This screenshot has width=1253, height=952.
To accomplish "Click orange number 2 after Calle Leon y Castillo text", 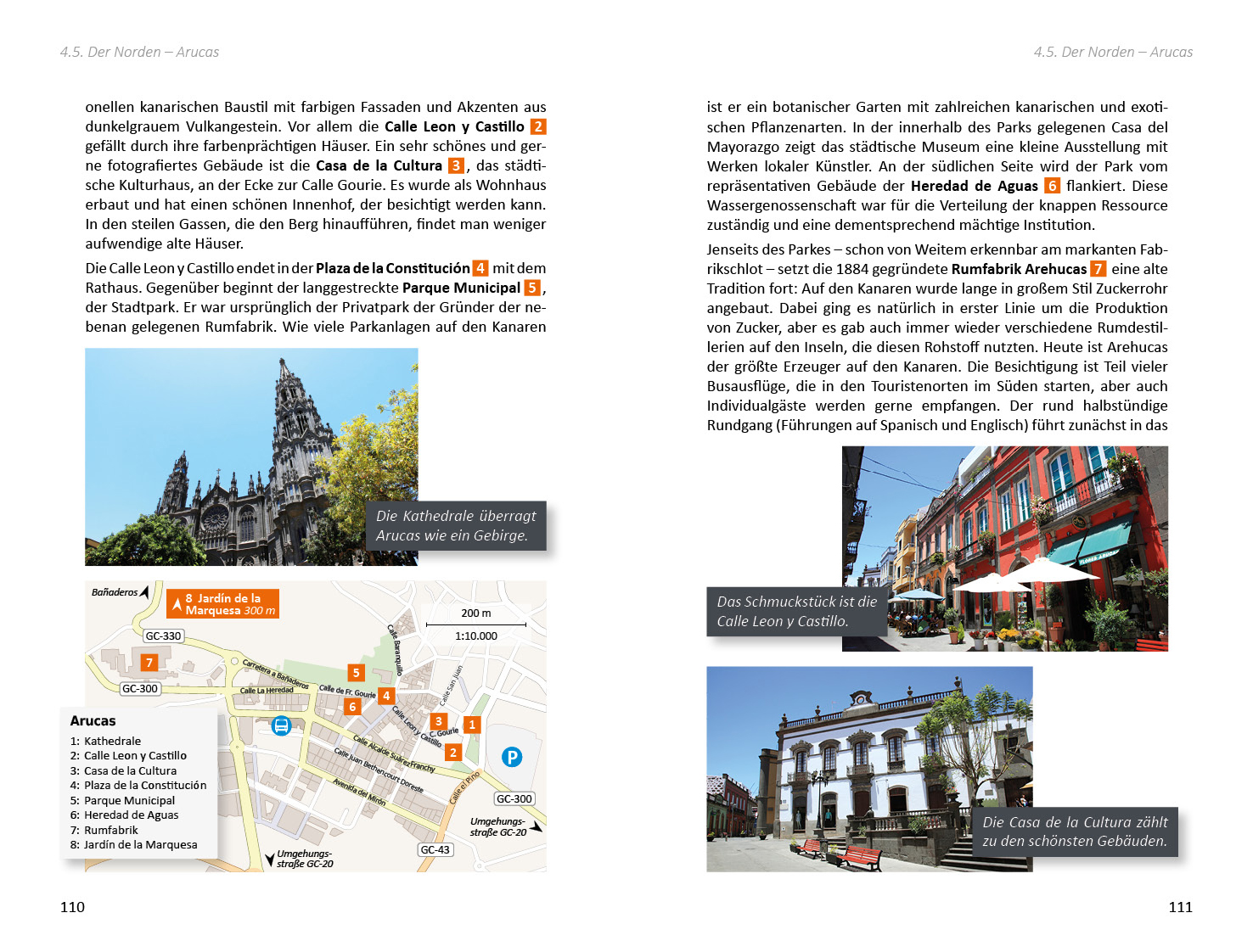I will [x=537, y=126].
